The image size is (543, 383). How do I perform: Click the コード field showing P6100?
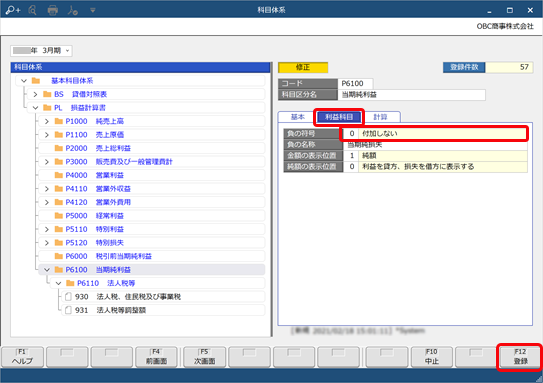coord(355,83)
